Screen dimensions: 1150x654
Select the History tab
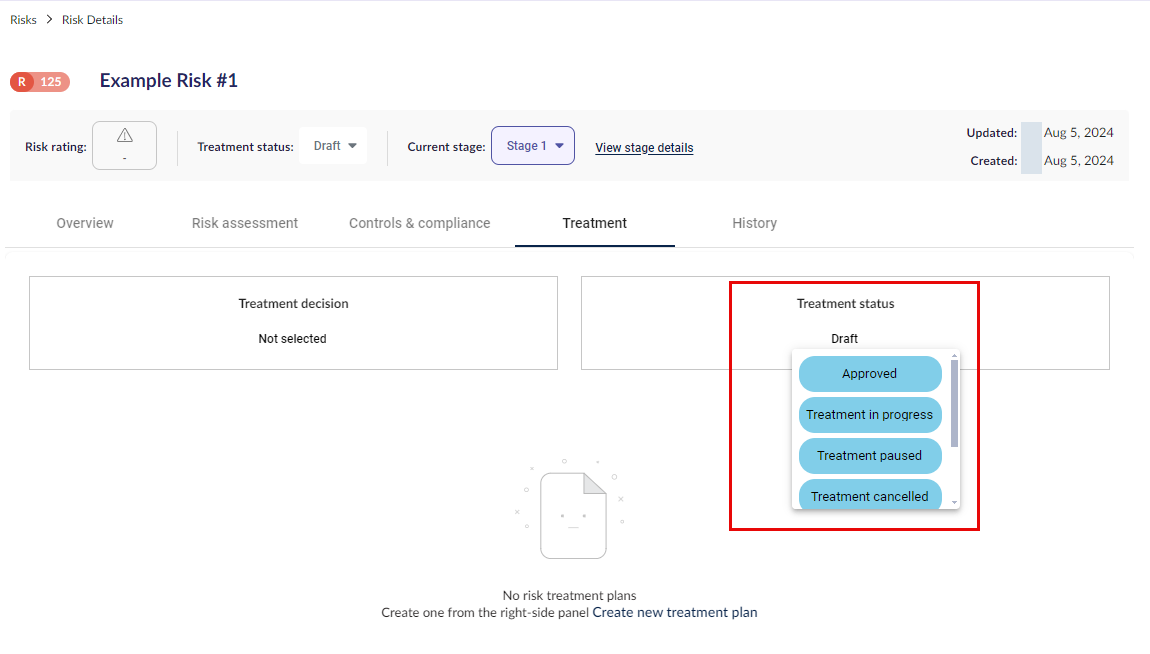tap(755, 223)
